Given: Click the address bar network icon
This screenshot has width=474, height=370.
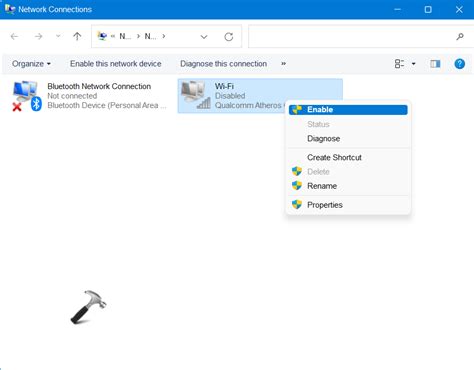Looking at the screenshot, I should (x=102, y=36).
